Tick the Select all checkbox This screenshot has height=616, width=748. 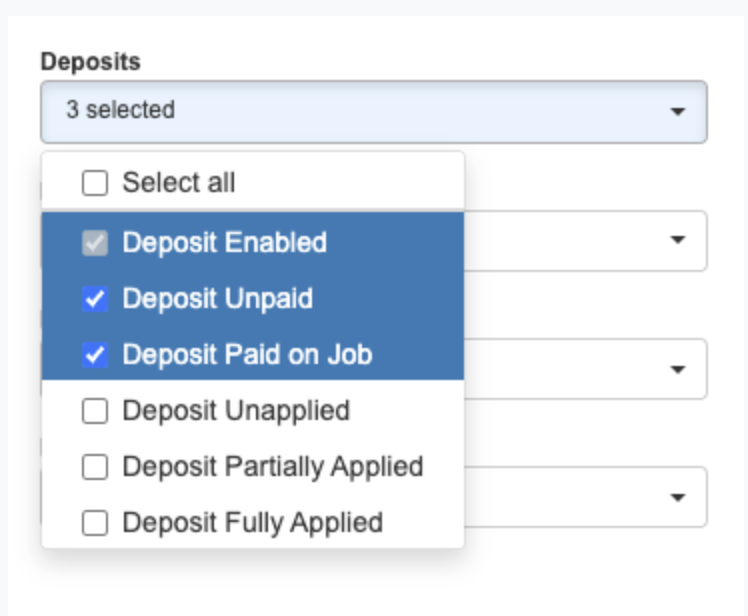95,183
